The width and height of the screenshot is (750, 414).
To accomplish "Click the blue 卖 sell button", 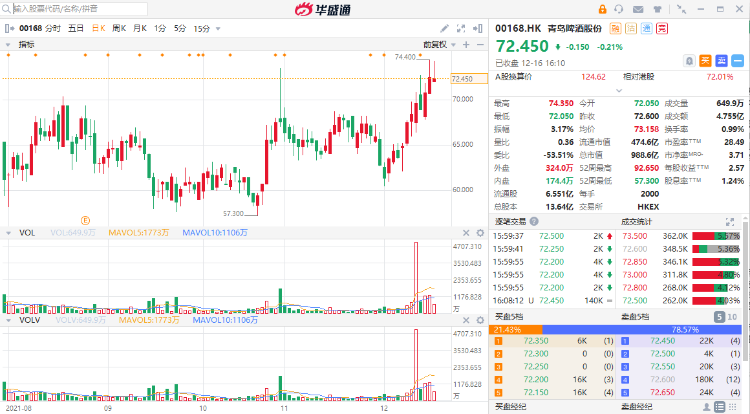I will click(x=721, y=61).
